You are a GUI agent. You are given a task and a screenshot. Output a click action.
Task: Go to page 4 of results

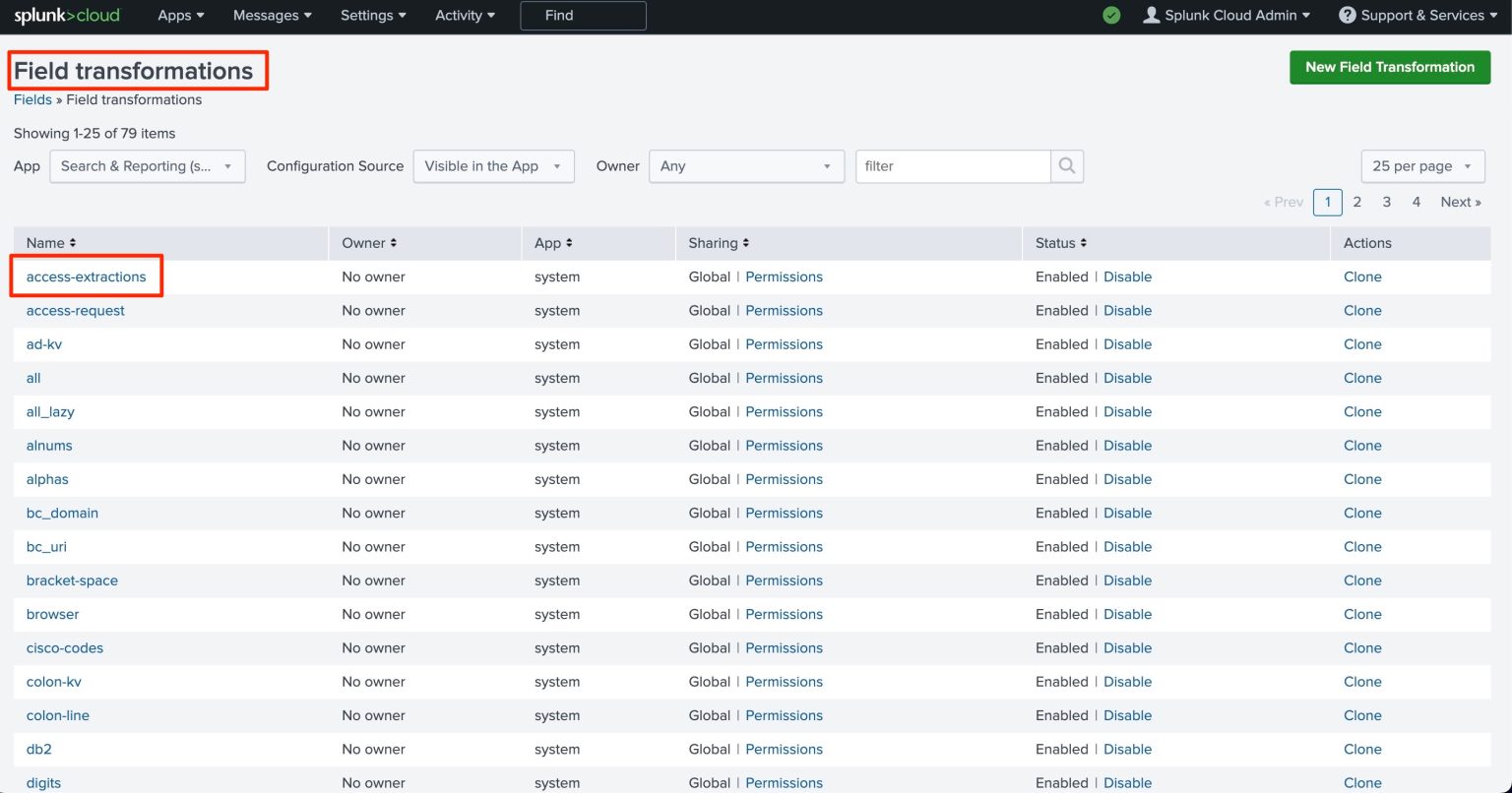point(1417,202)
